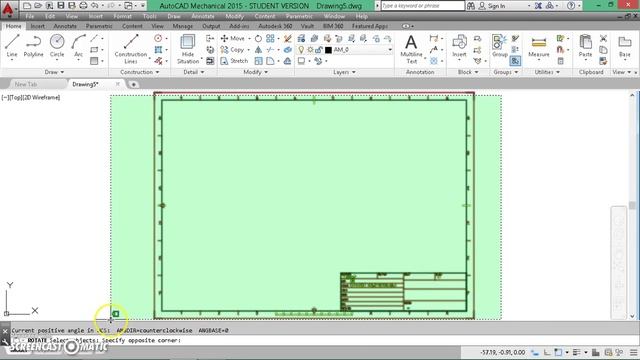Toggle layer lock padlock icon
640x360 pixels.
pos(319,50)
